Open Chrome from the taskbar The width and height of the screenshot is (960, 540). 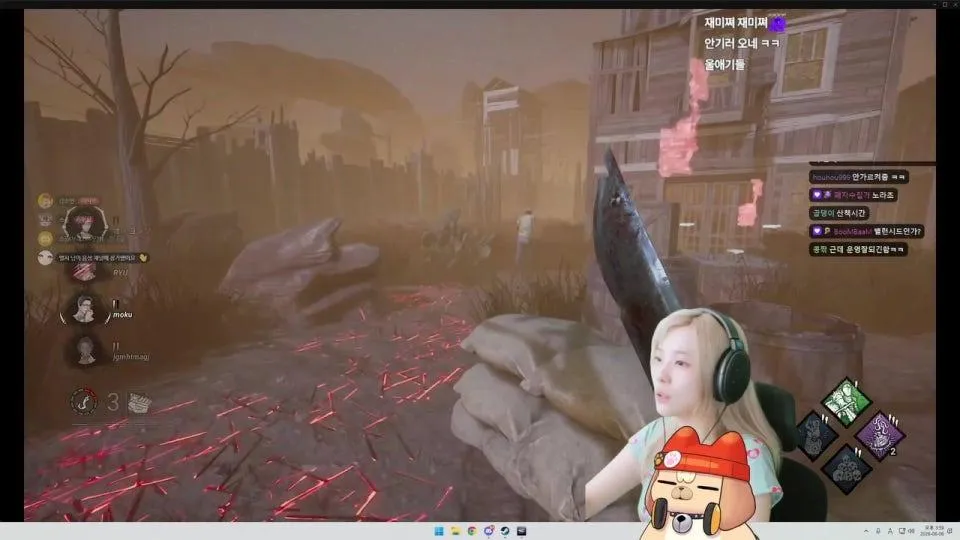click(472, 531)
